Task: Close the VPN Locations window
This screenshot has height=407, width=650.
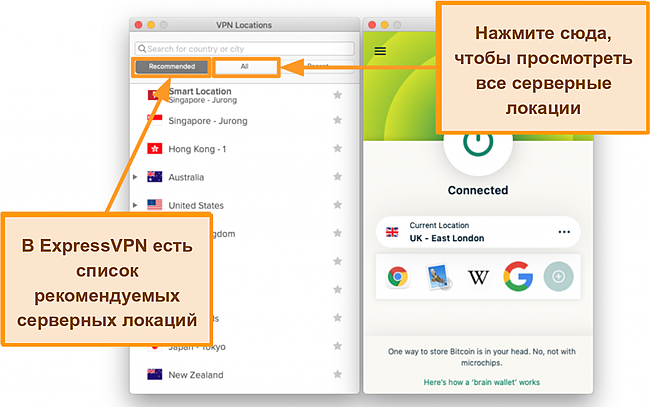Action: pos(138,25)
